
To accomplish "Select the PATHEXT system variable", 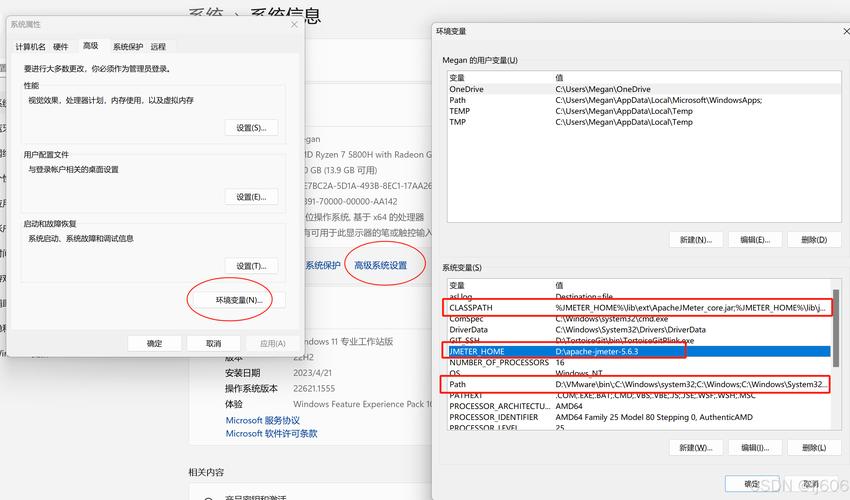I will (x=640, y=395).
